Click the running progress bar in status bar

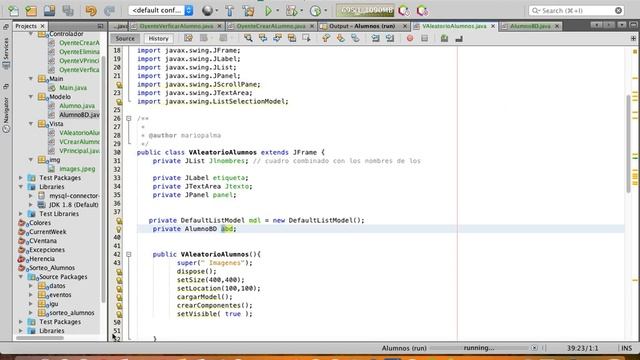tap(479, 348)
